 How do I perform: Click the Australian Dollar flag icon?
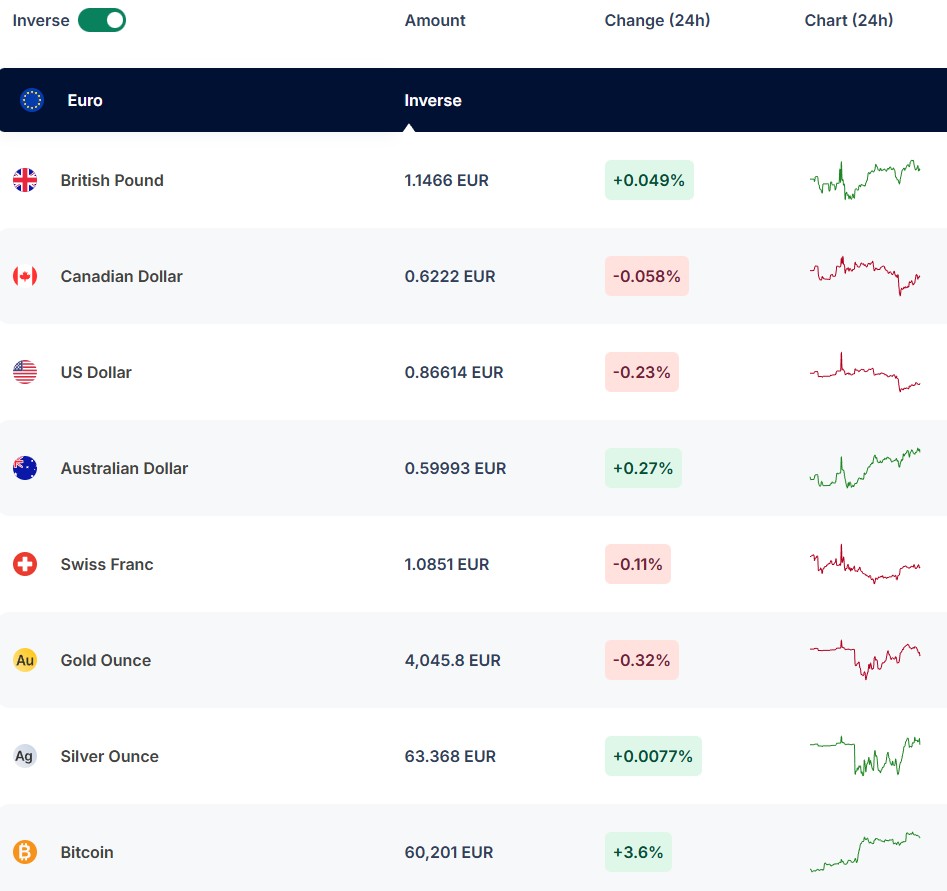(x=25, y=468)
